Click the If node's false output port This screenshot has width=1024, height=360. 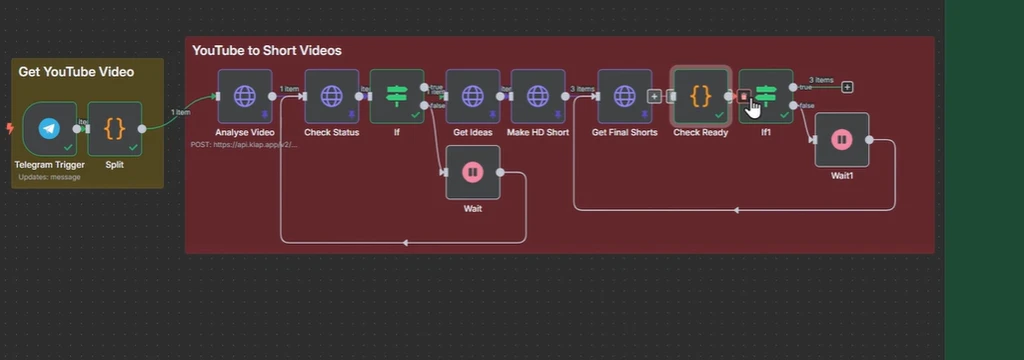point(424,105)
